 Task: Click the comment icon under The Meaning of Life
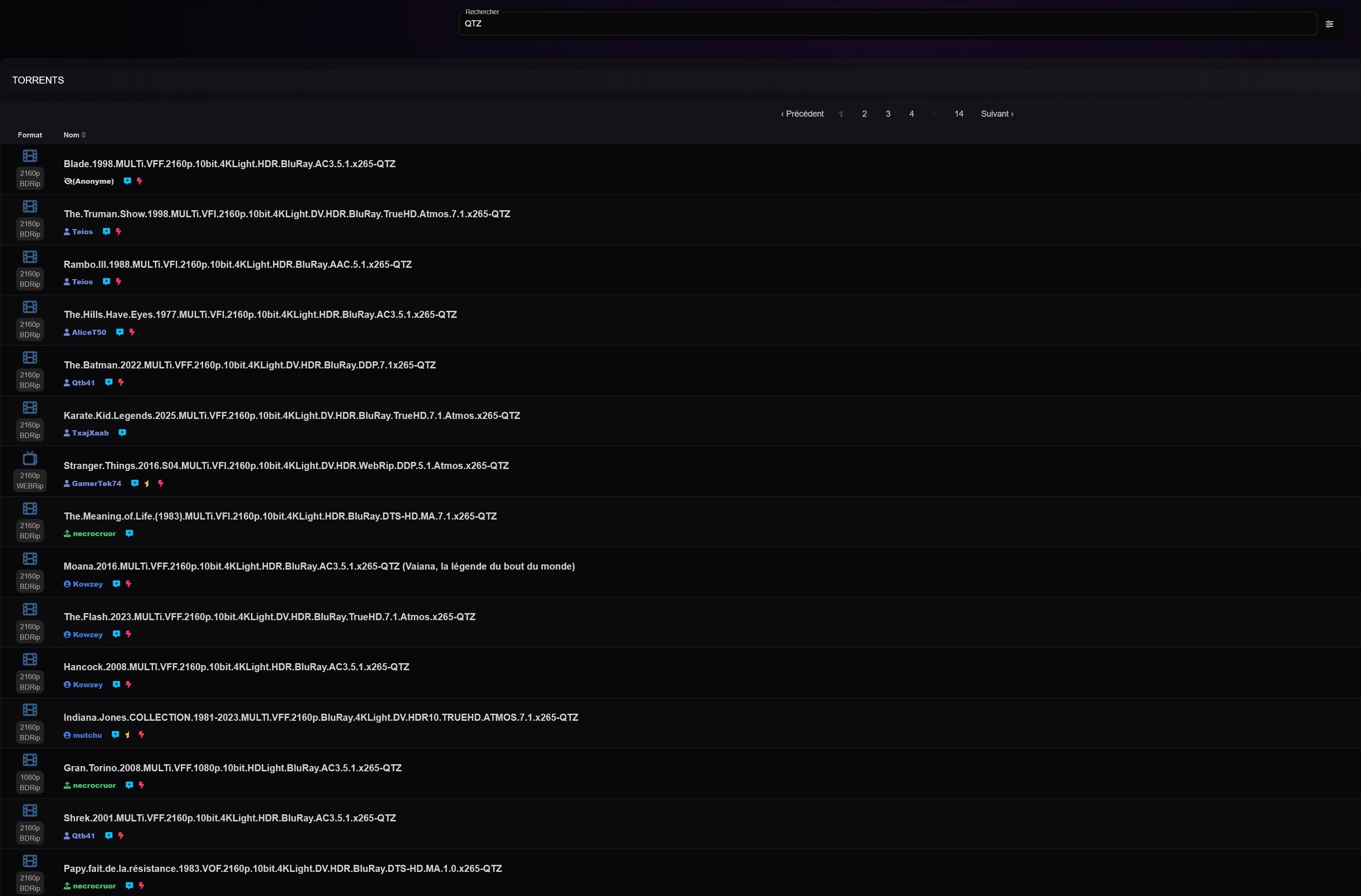click(x=129, y=533)
